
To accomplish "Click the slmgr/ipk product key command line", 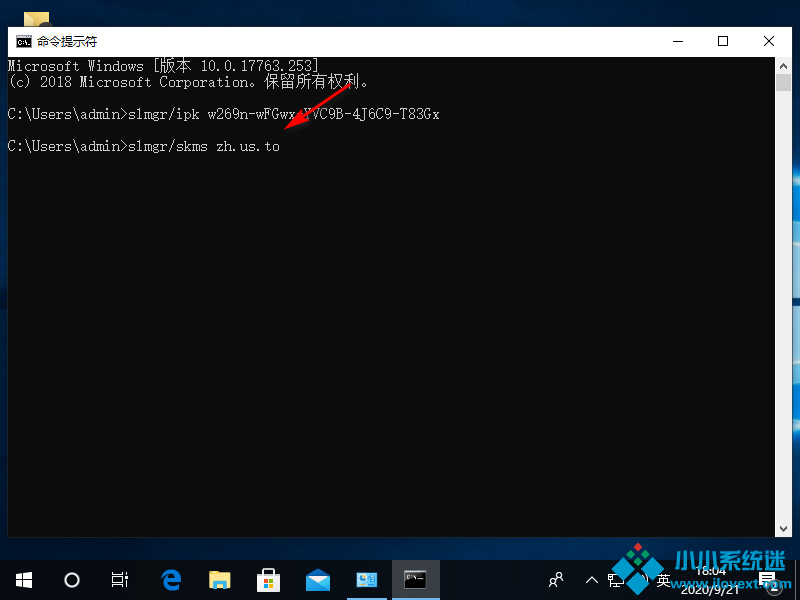I will (x=223, y=114).
